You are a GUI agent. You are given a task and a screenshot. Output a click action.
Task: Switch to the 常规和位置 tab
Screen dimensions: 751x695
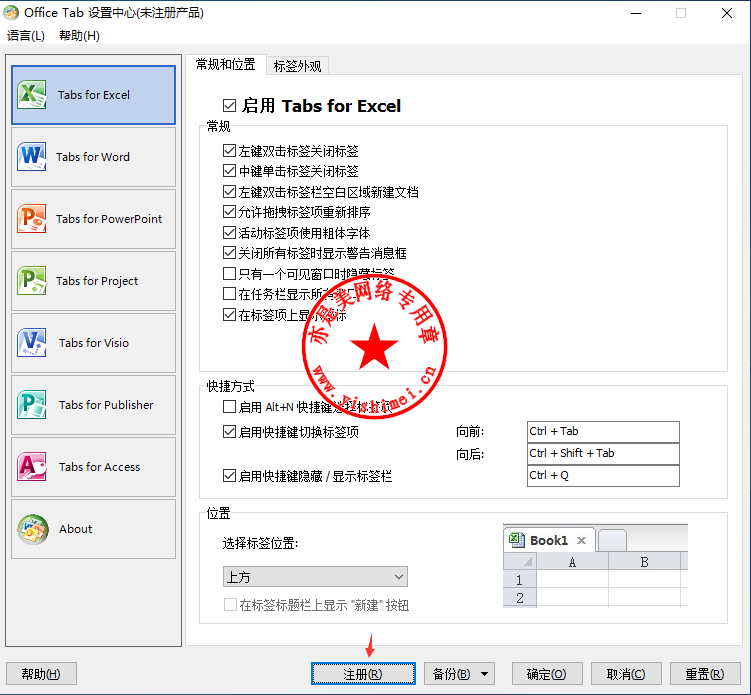coord(226,65)
